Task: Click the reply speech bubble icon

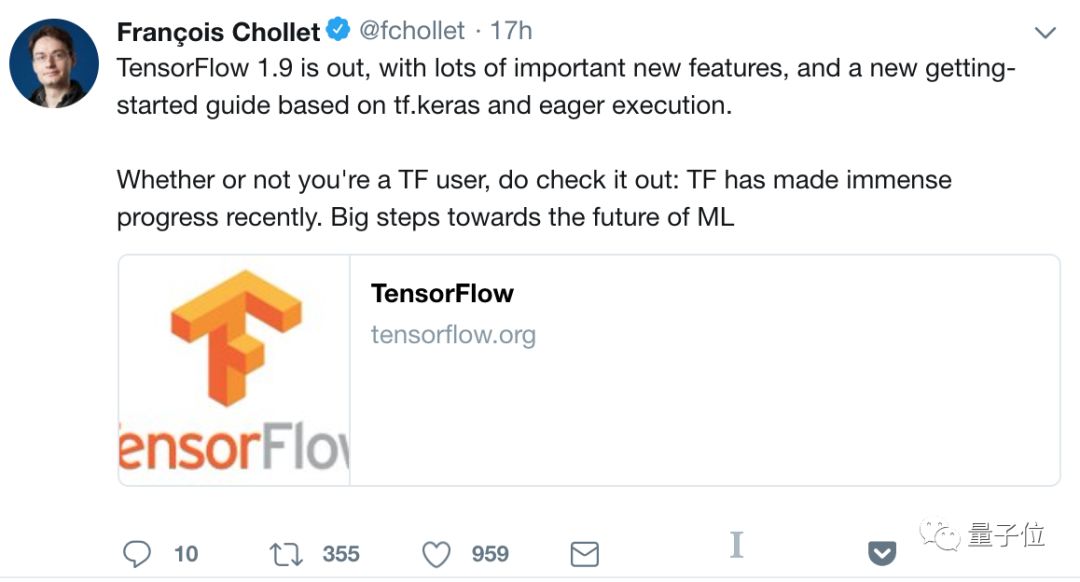Action: point(136,553)
